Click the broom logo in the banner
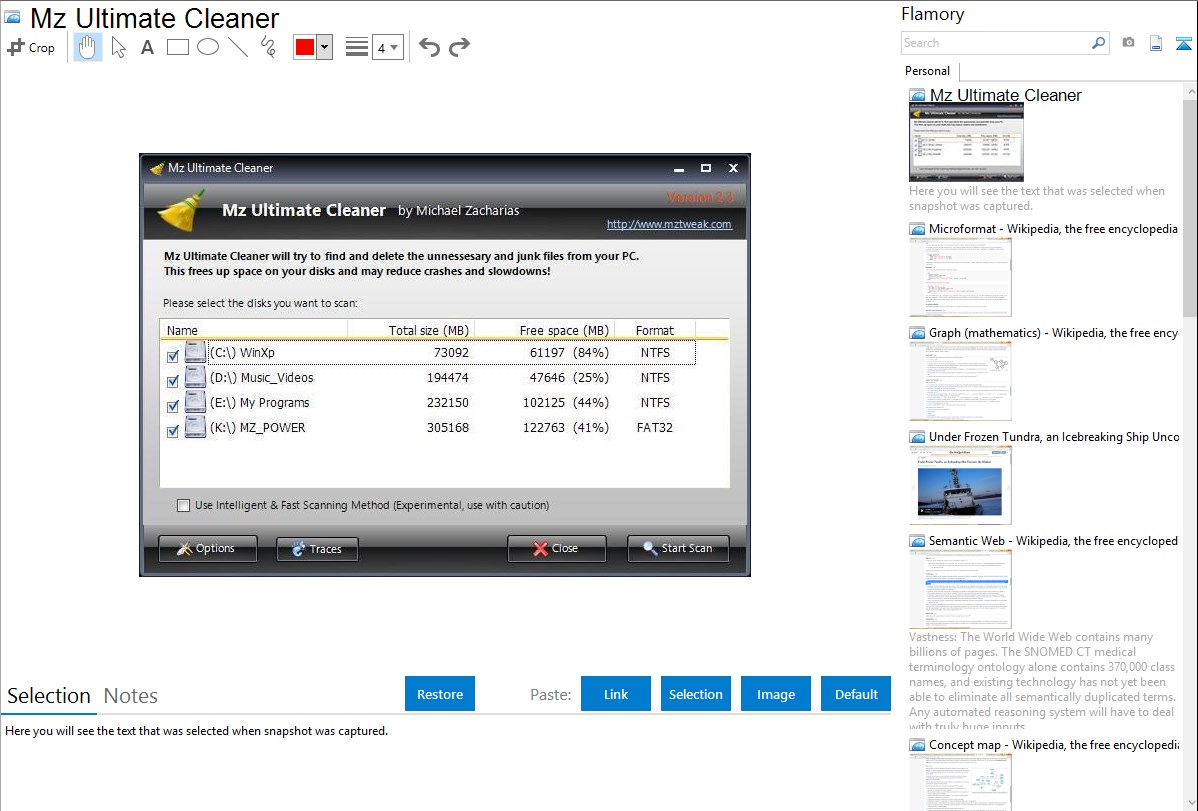The height and width of the screenshot is (811, 1198). pos(181,211)
